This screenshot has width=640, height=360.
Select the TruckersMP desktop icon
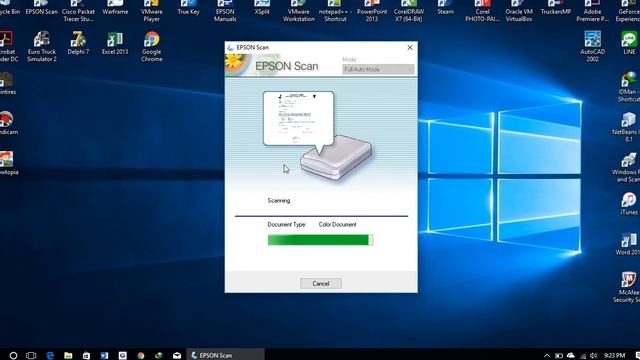pyautogui.click(x=556, y=7)
